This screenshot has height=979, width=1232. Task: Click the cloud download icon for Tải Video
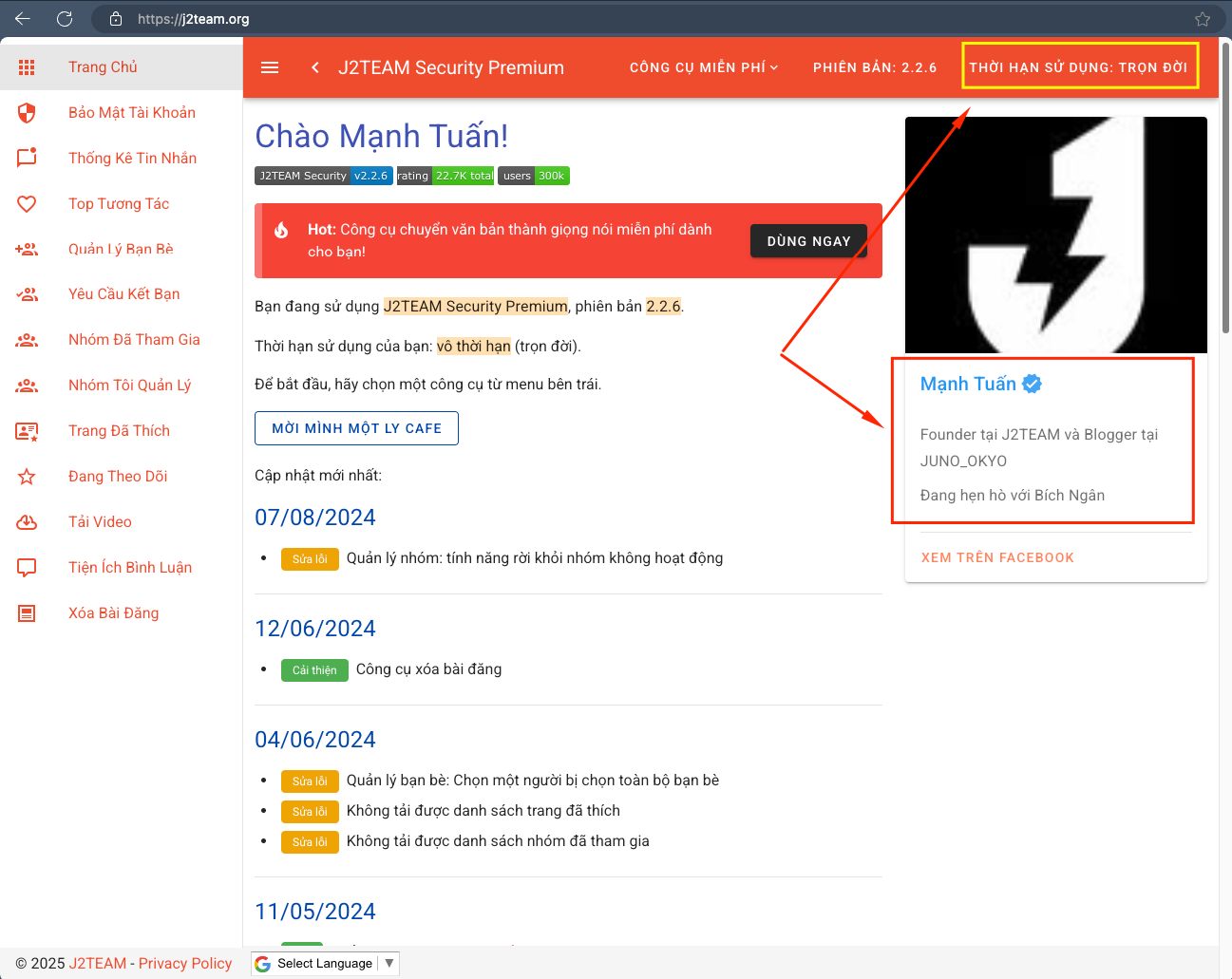27,522
